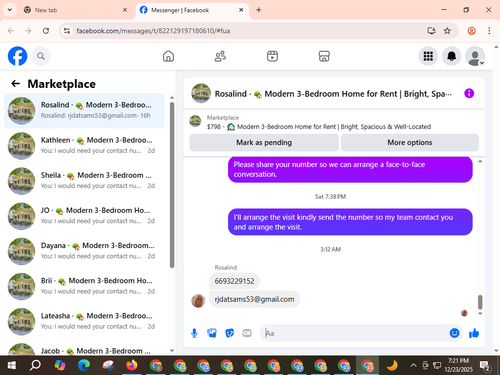Open Microsoft Edge from taskbar
Image resolution: width=500 pixels, height=375 pixels.
[x=84, y=366]
